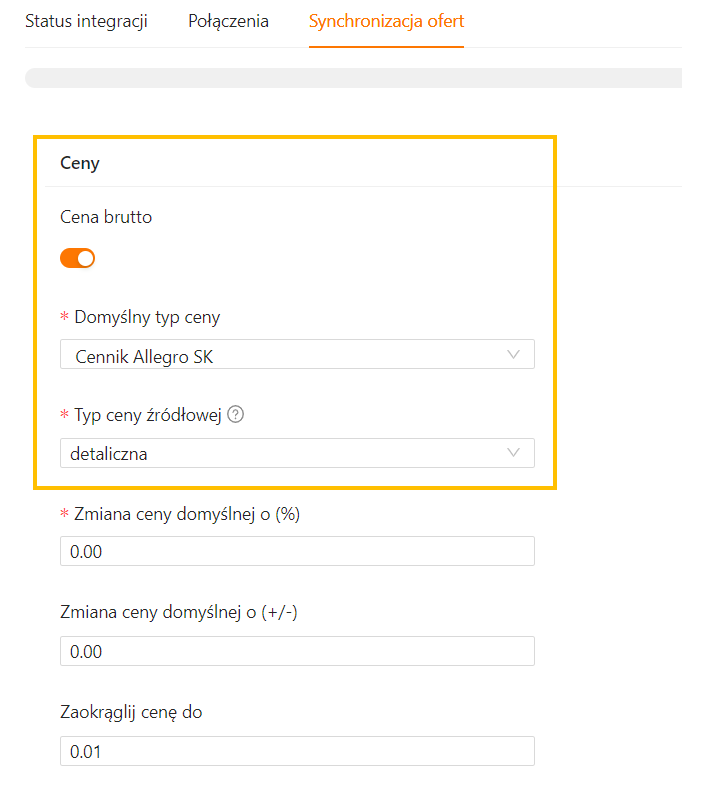Click the Zmiana ceny domyślnej o (%) label

pos(187,515)
